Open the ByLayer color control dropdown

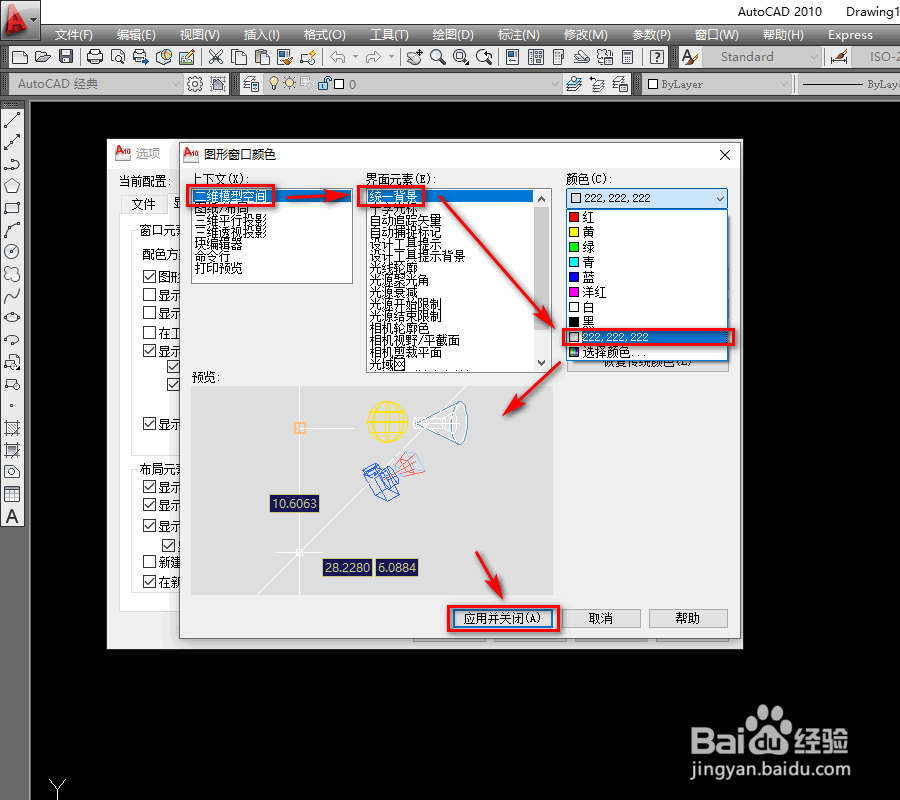(717, 84)
